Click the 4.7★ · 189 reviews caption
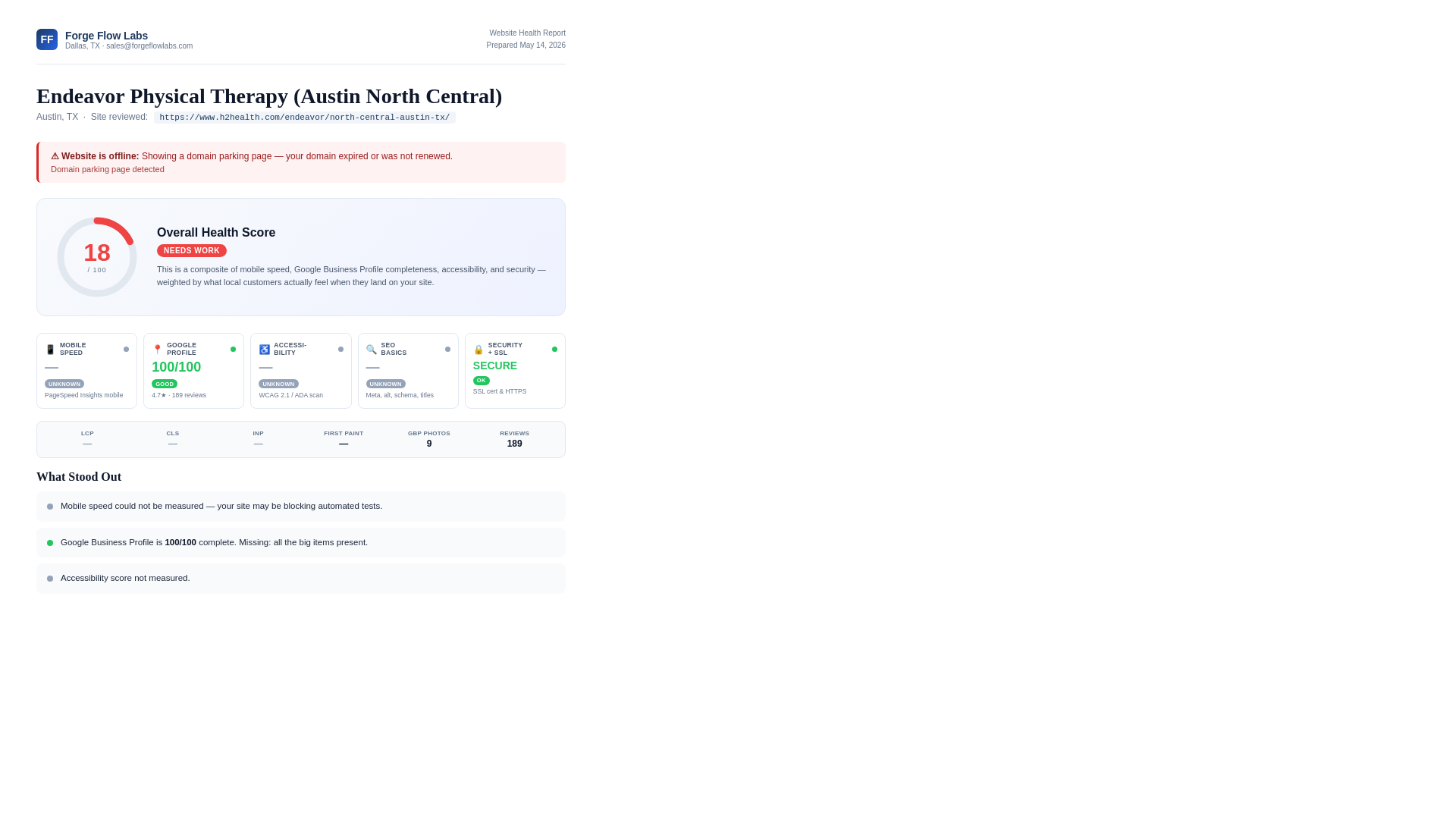This screenshot has height=819, width=1456. pos(179,396)
